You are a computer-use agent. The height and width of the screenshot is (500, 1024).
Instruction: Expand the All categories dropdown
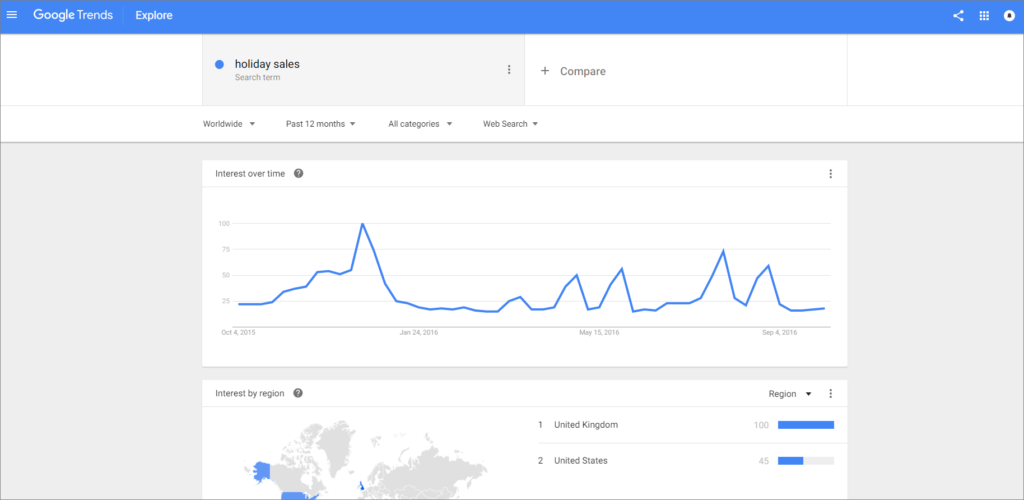click(420, 124)
